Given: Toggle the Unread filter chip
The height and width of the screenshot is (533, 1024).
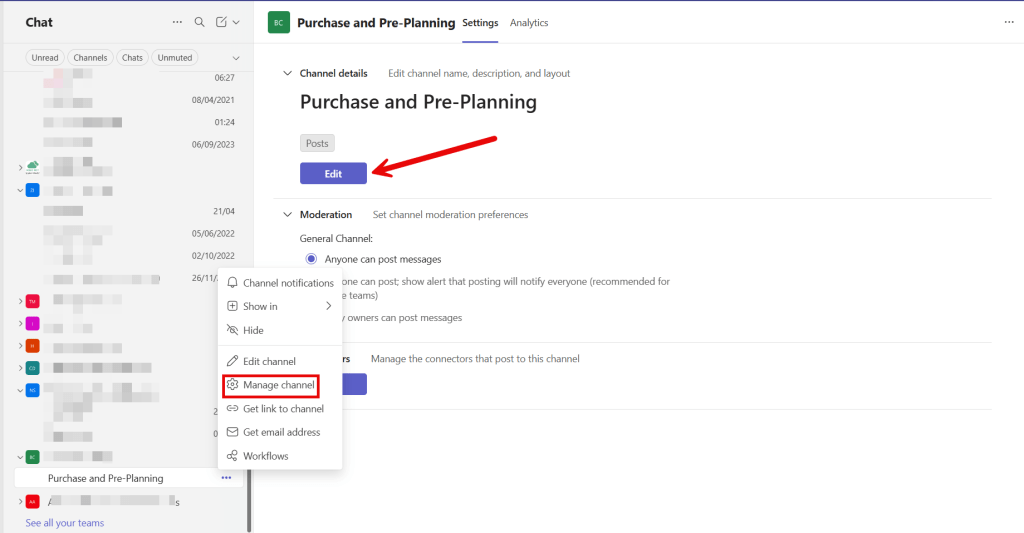Looking at the screenshot, I should tap(45, 58).
